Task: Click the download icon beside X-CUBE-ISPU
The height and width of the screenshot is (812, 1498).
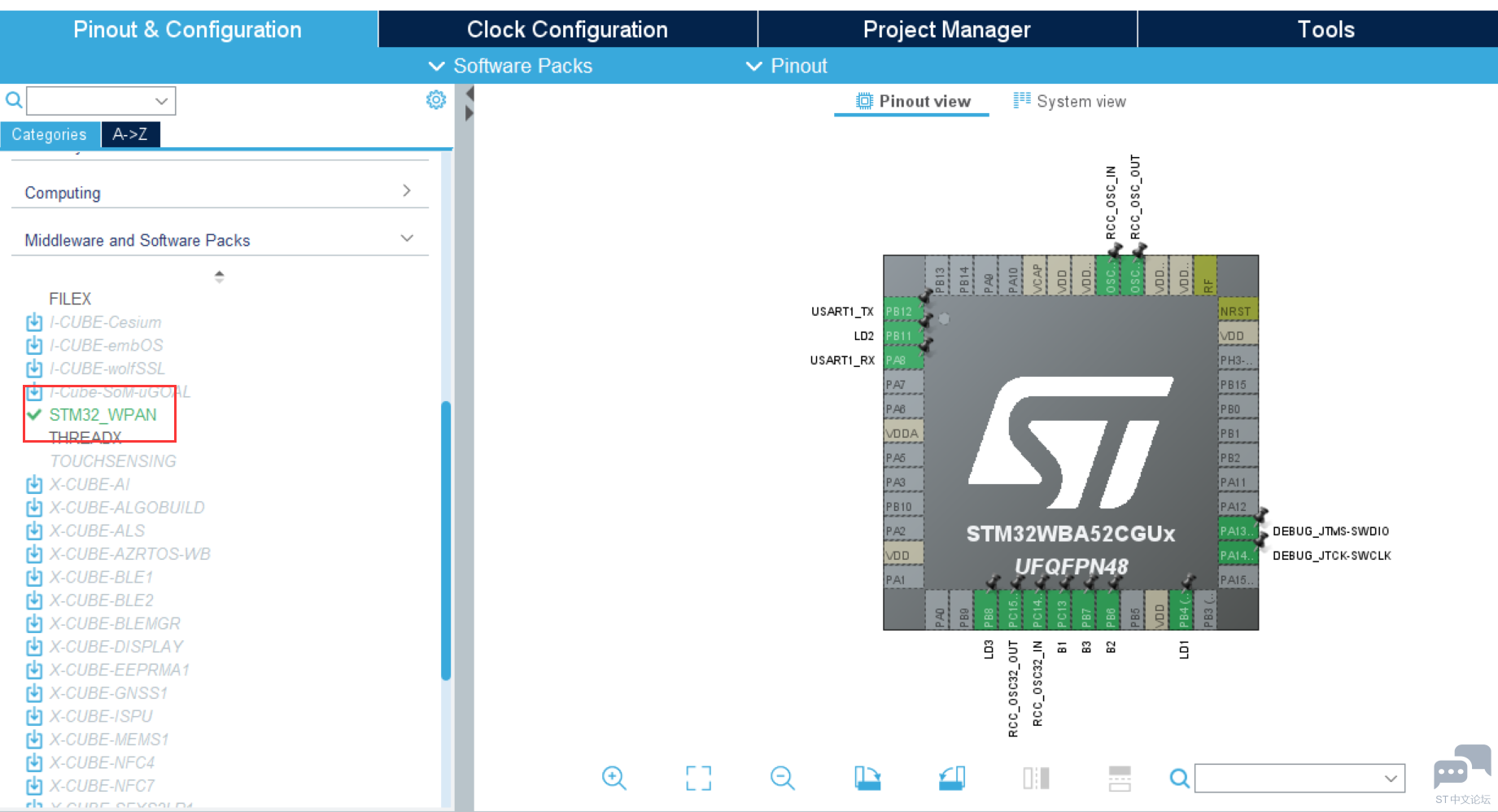Action: click(34, 716)
